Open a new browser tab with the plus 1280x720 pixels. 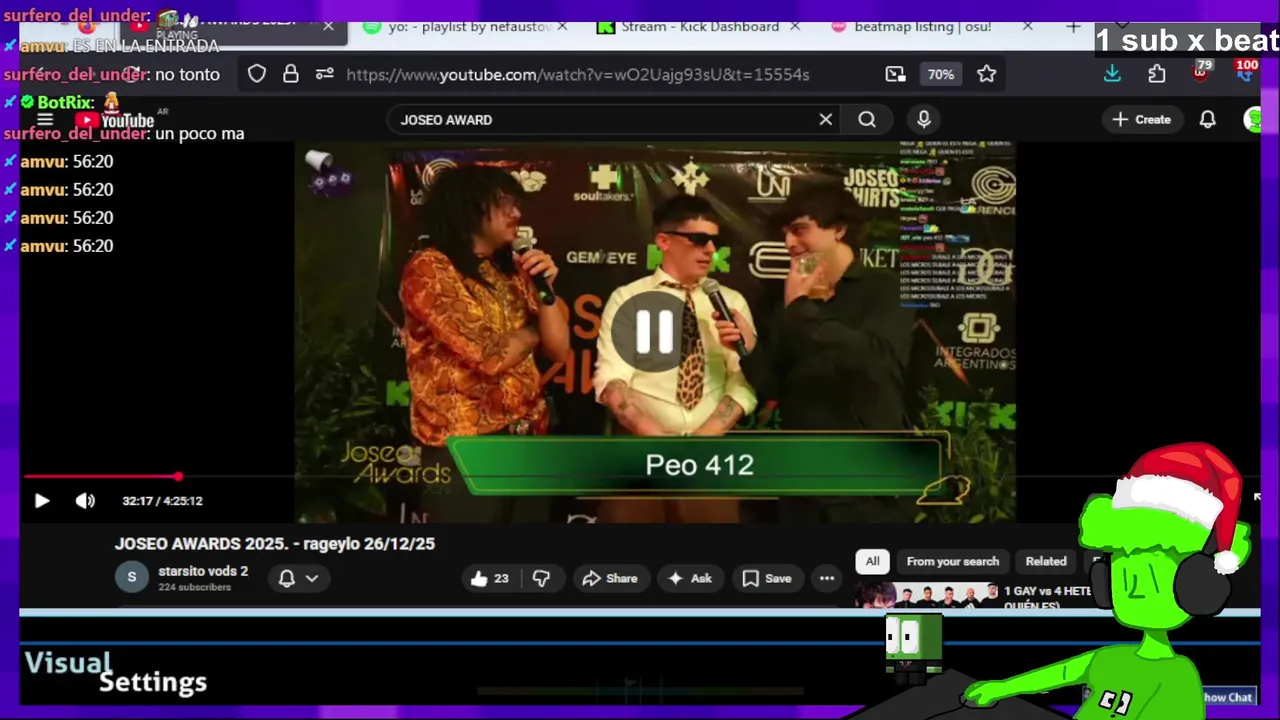point(1073,27)
